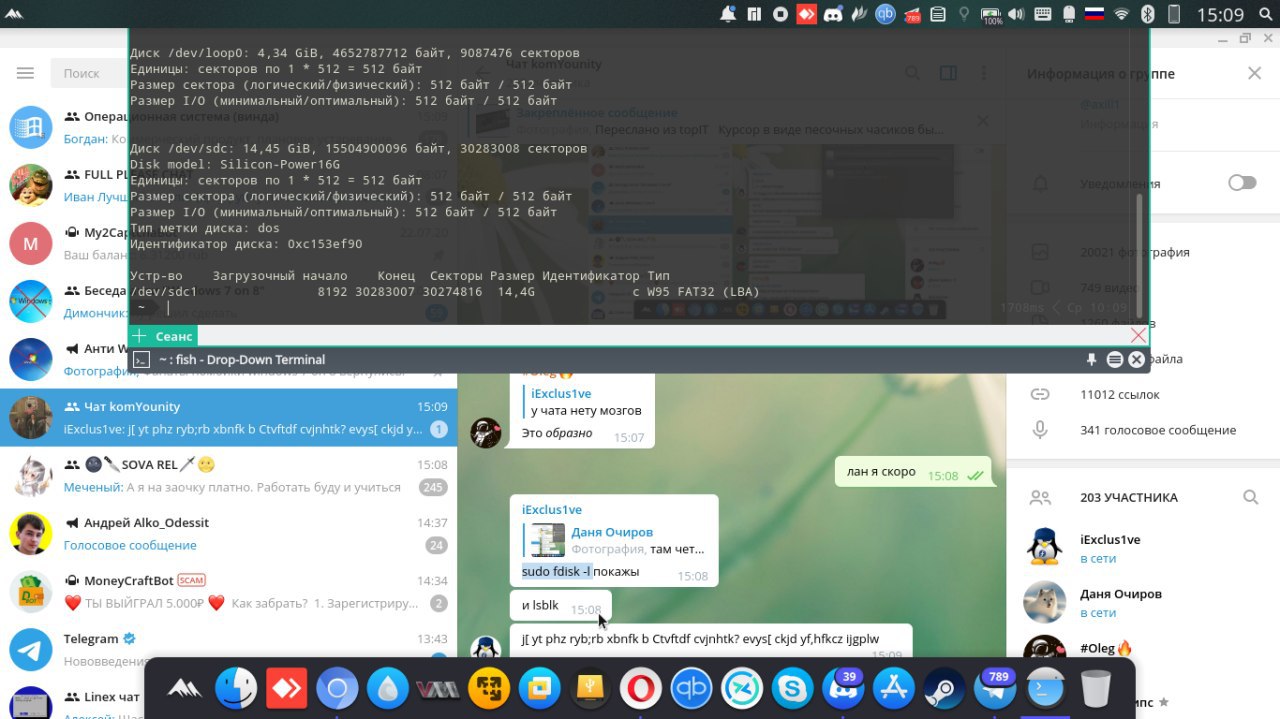
Task: Open Chromium browser in the dock
Action: coord(337,688)
